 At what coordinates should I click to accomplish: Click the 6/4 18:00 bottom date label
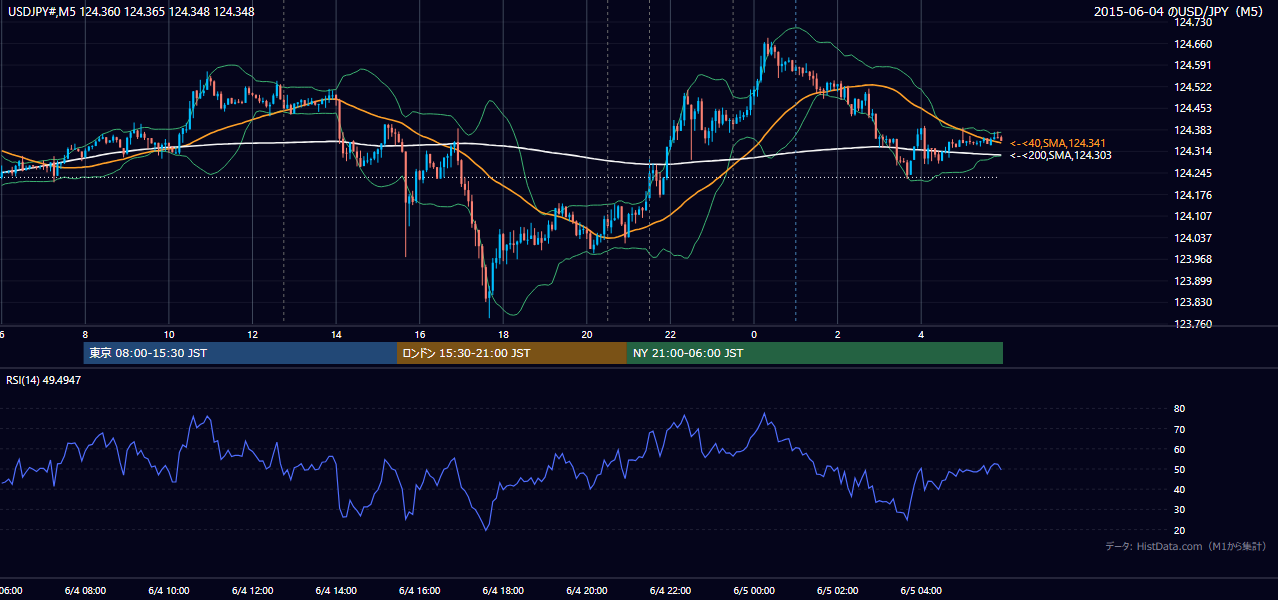pyautogui.click(x=503, y=590)
